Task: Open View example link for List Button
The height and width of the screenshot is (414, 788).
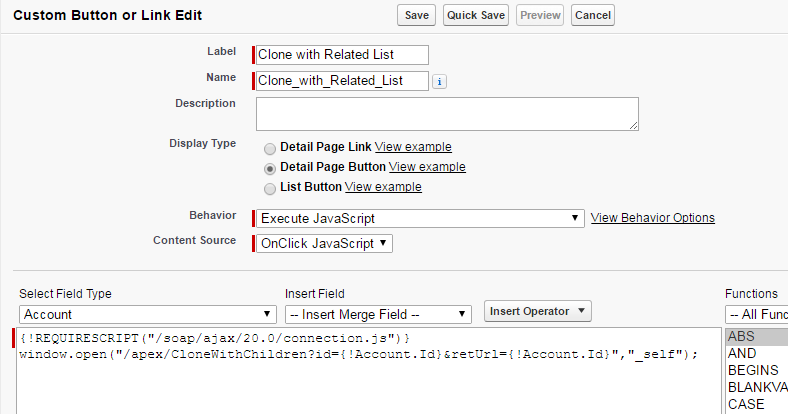Action: coord(383,187)
